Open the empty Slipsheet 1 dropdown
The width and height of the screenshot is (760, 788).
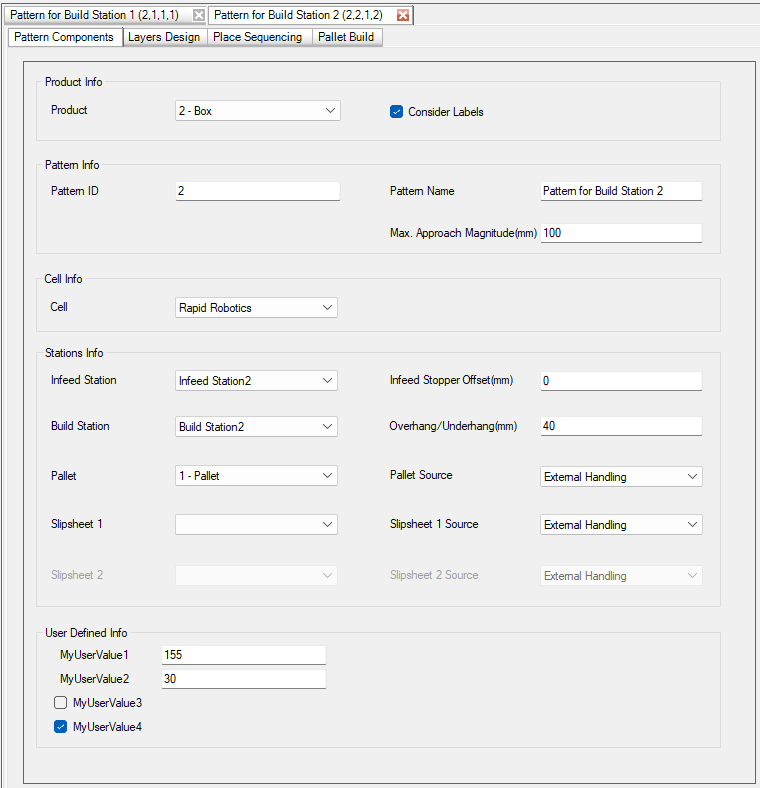(x=256, y=525)
